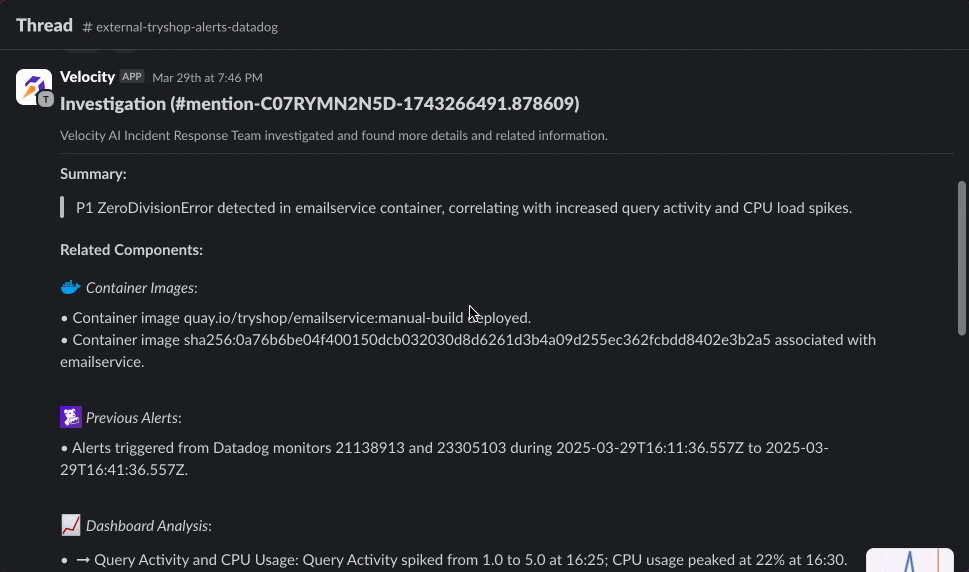Image resolution: width=969 pixels, height=572 pixels.
Task: Click the Previous Alerts section label
Action: pyautogui.click(x=133, y=418)
